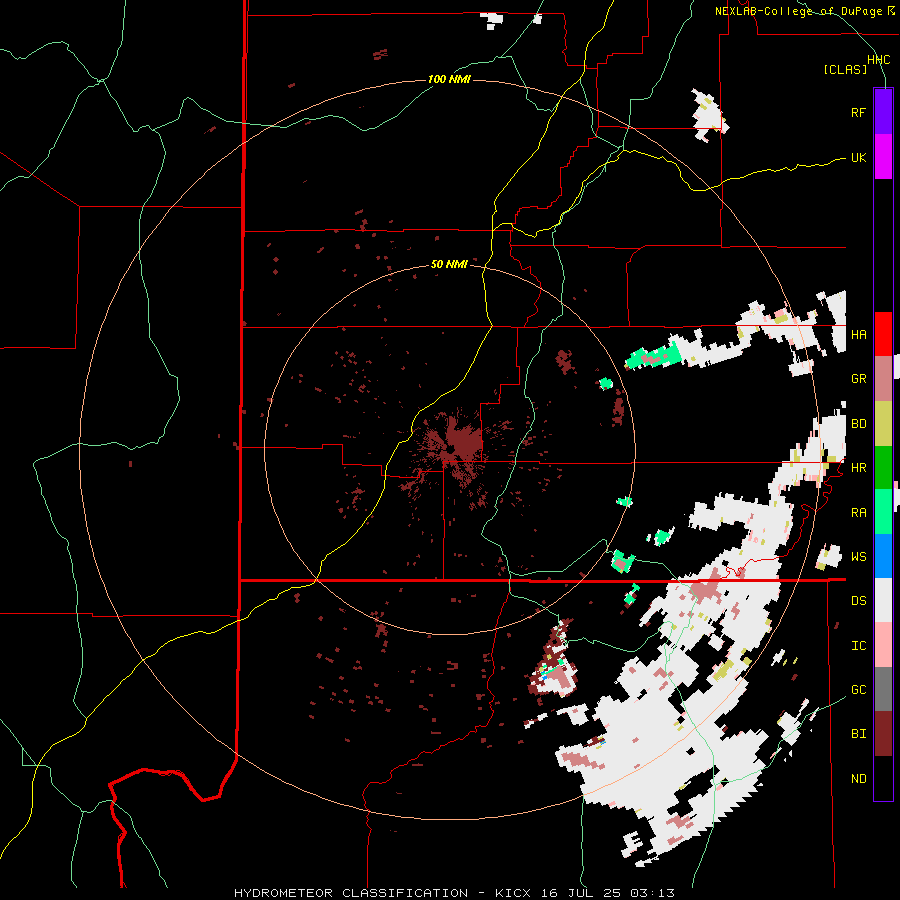This screenshot has width=900, height=900.
Task: Click the HA legend label
Action: pyautogui.click(x=858, y=335)
